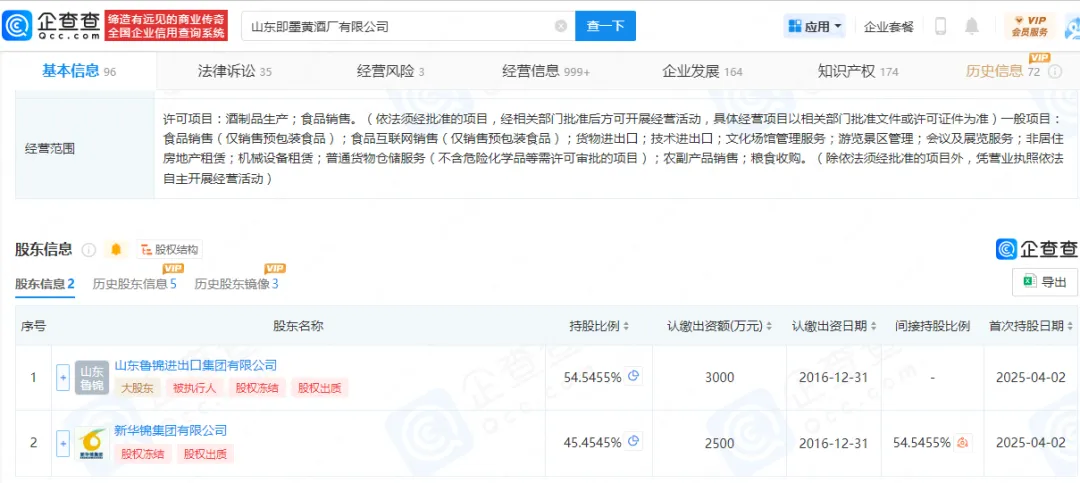The width and height of the screenshot is (1080, 483).
Task: Select the 历史股东镜像 3 sub-tab
Action: point(236,284)
